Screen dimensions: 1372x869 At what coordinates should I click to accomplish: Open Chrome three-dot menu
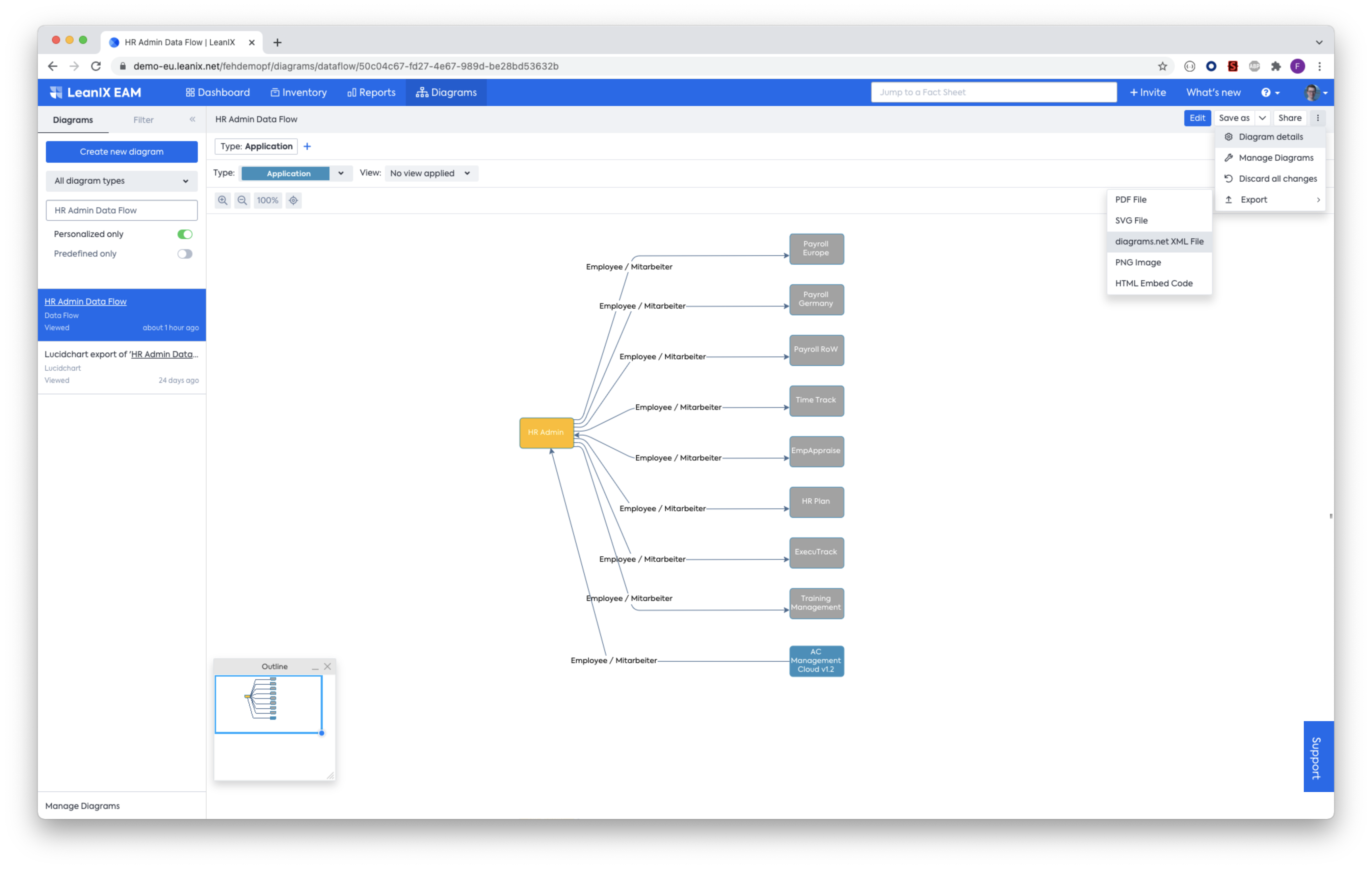tap(1319, 66)
